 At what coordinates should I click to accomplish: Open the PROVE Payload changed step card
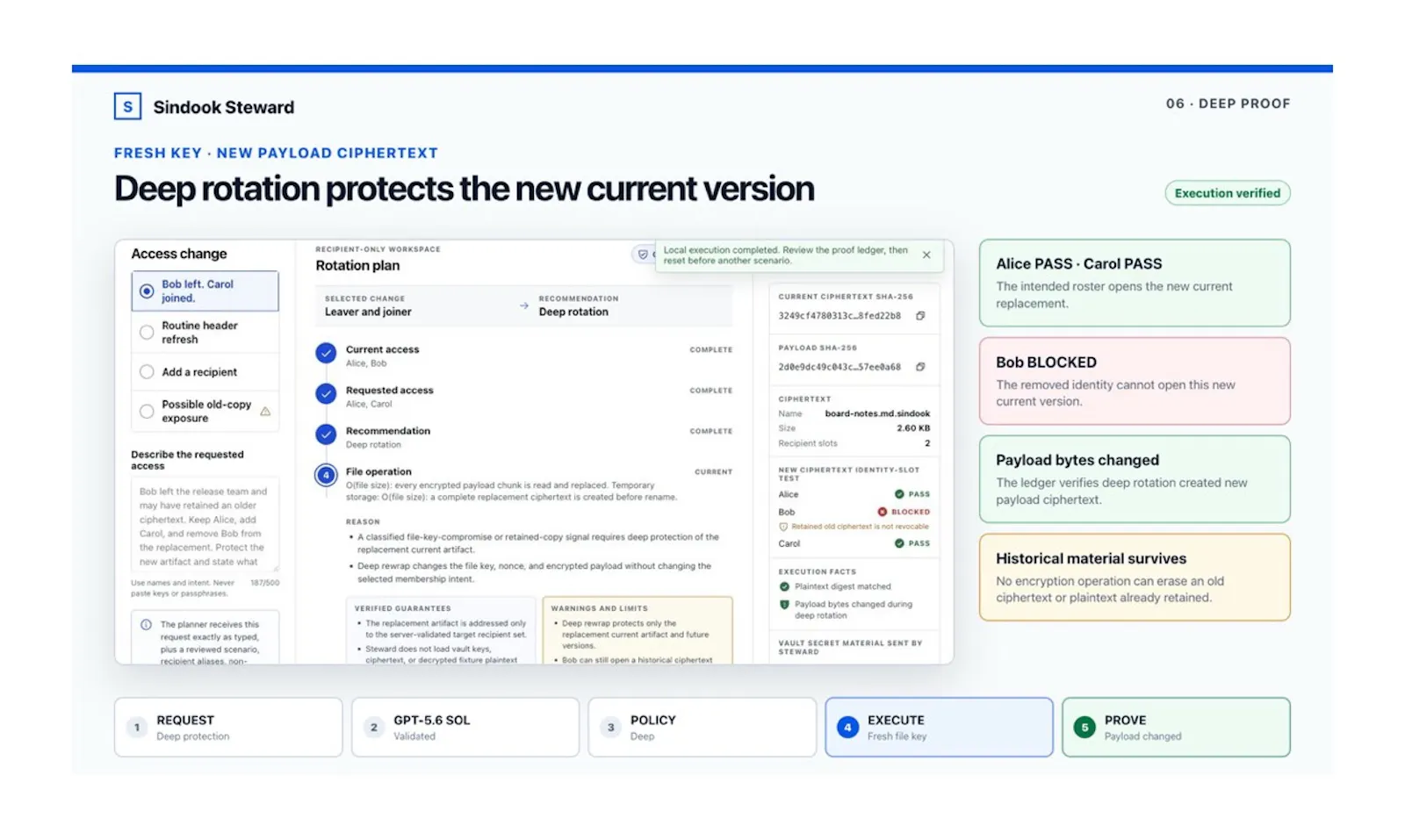tap(1176, 728)
